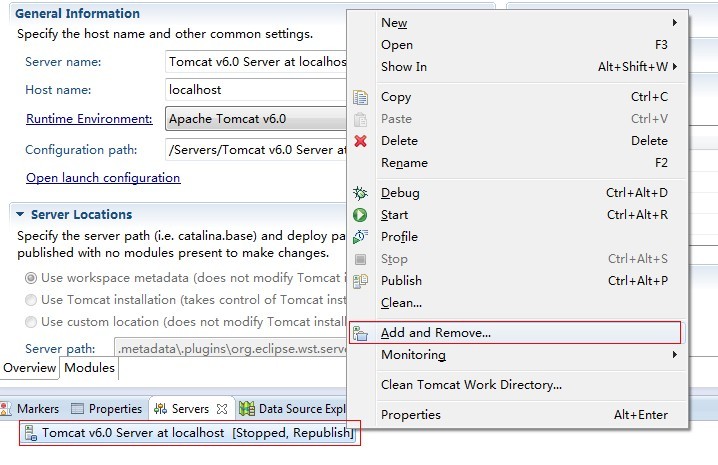The image size is (718, 465).
Task: Click the Configuration path field
Action: pyautogui.click(x=256, y=150)
